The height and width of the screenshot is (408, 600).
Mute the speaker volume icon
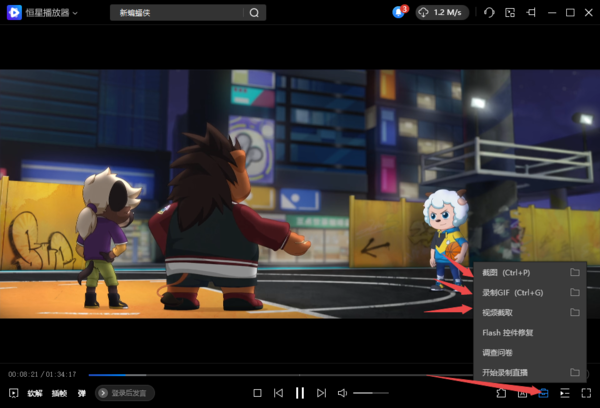(342, 393)
